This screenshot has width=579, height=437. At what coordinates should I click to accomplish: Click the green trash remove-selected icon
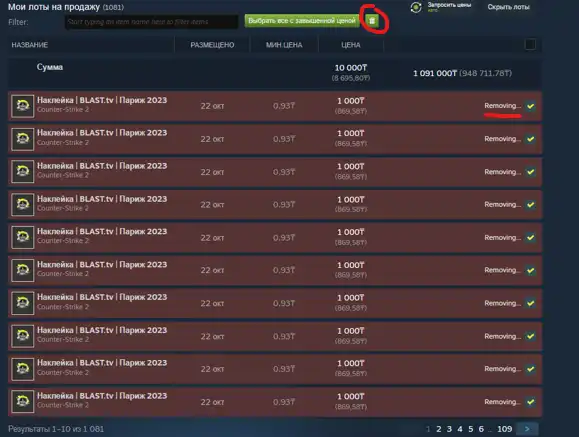tap(372, 21)
